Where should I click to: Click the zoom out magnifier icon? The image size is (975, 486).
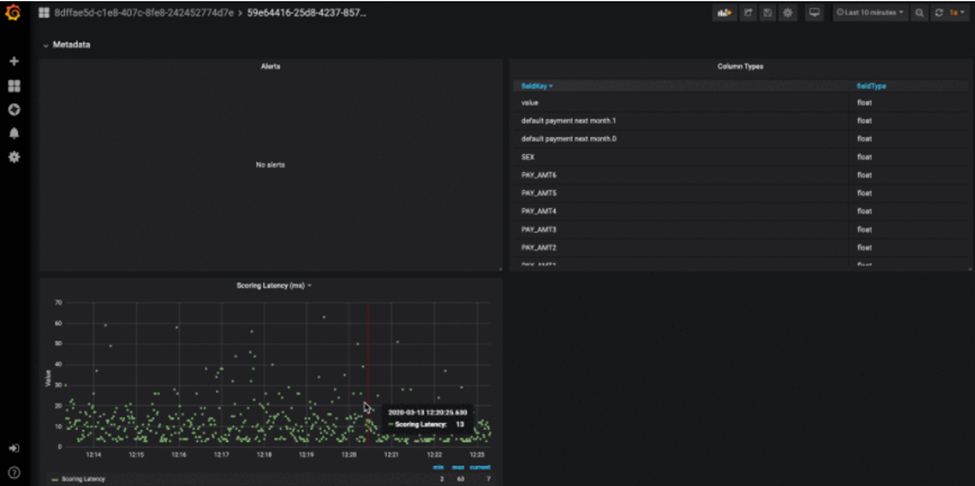(x=919, y=13)
